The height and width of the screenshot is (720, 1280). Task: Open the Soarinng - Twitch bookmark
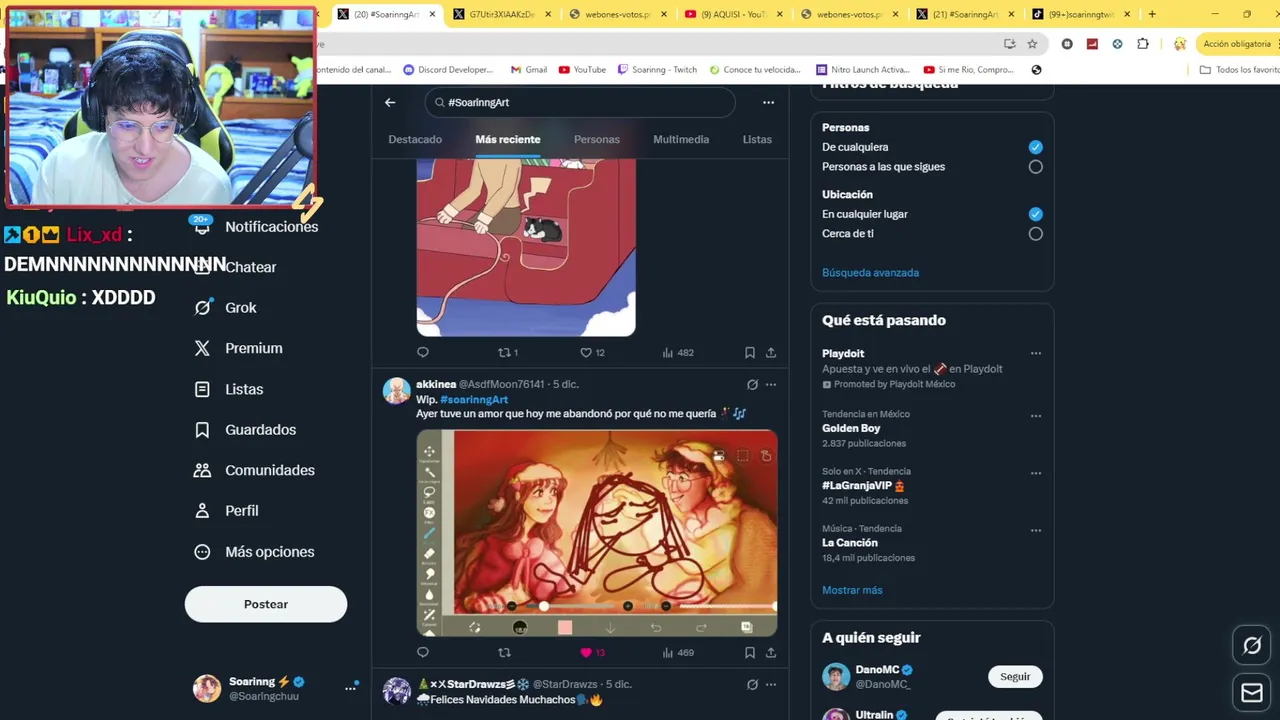click(657, 70)
